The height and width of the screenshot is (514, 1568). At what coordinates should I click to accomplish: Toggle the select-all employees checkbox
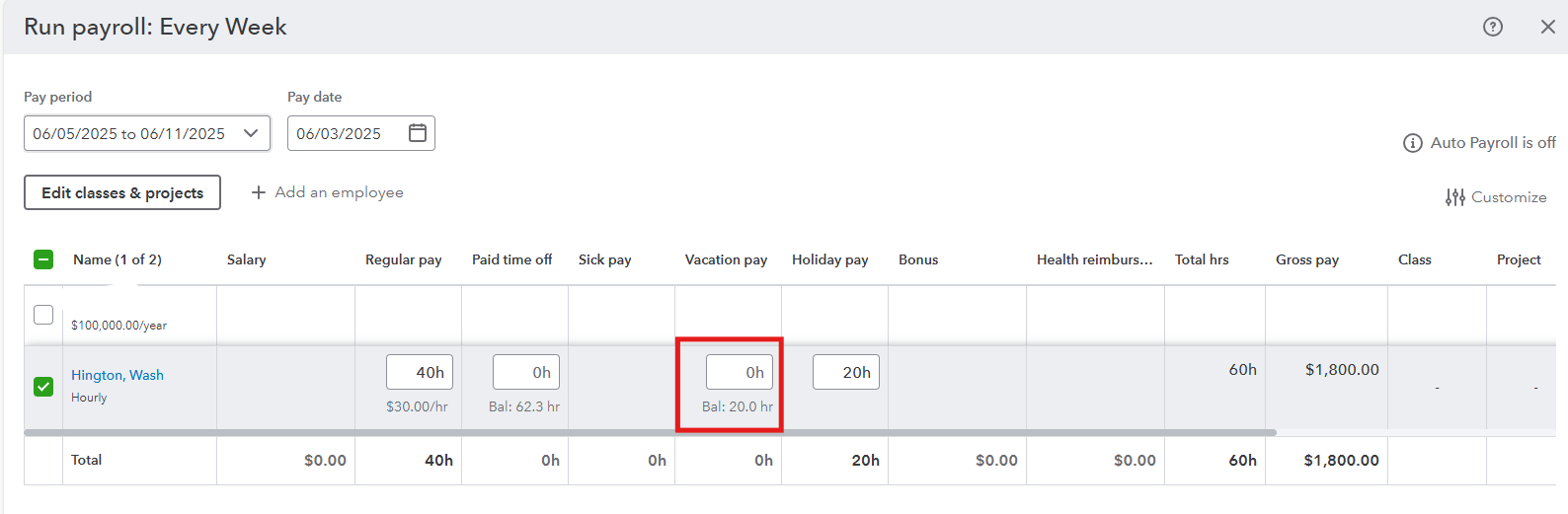pyautogui.click(x=43, y=259)
